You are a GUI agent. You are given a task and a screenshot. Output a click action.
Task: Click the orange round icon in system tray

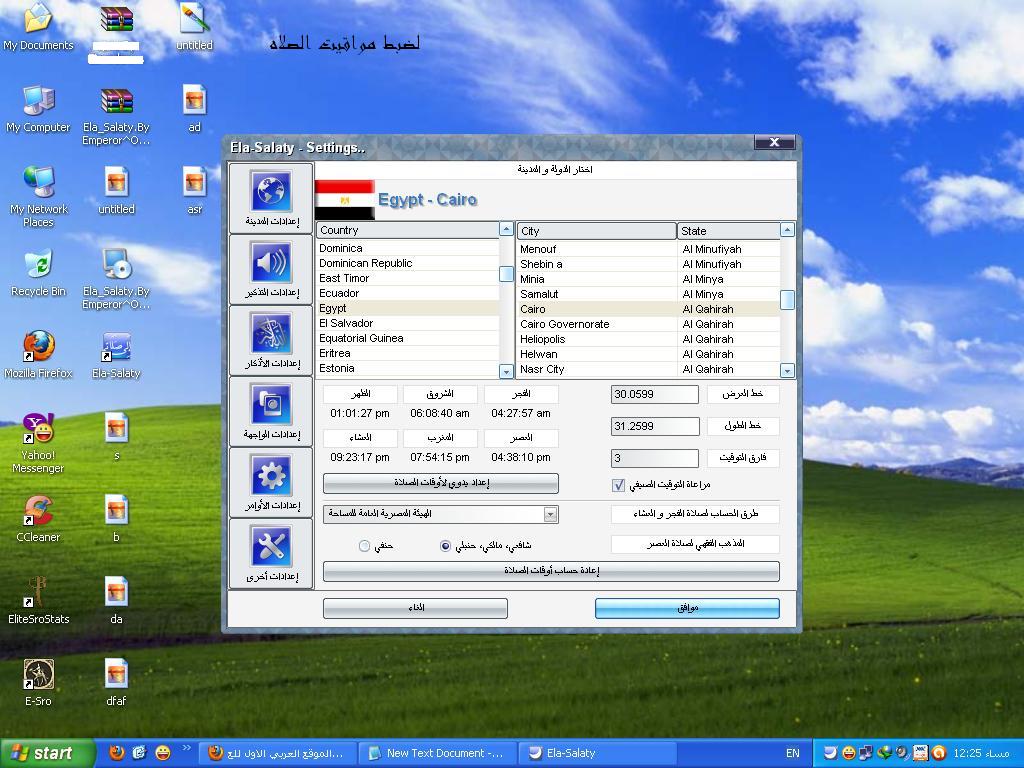(938, 753)
